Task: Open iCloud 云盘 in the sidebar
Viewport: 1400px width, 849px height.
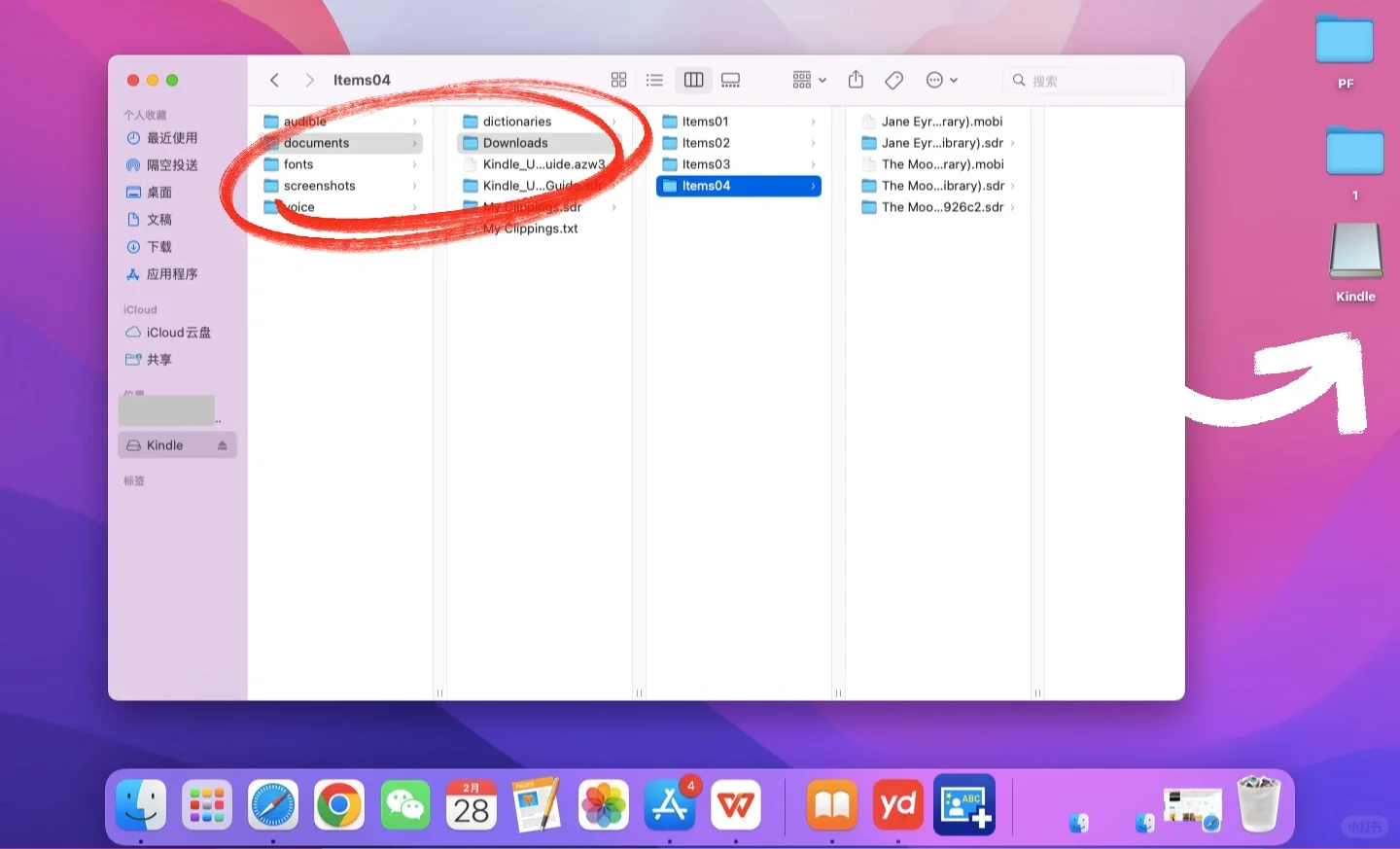Action: [x=177, y=333]
